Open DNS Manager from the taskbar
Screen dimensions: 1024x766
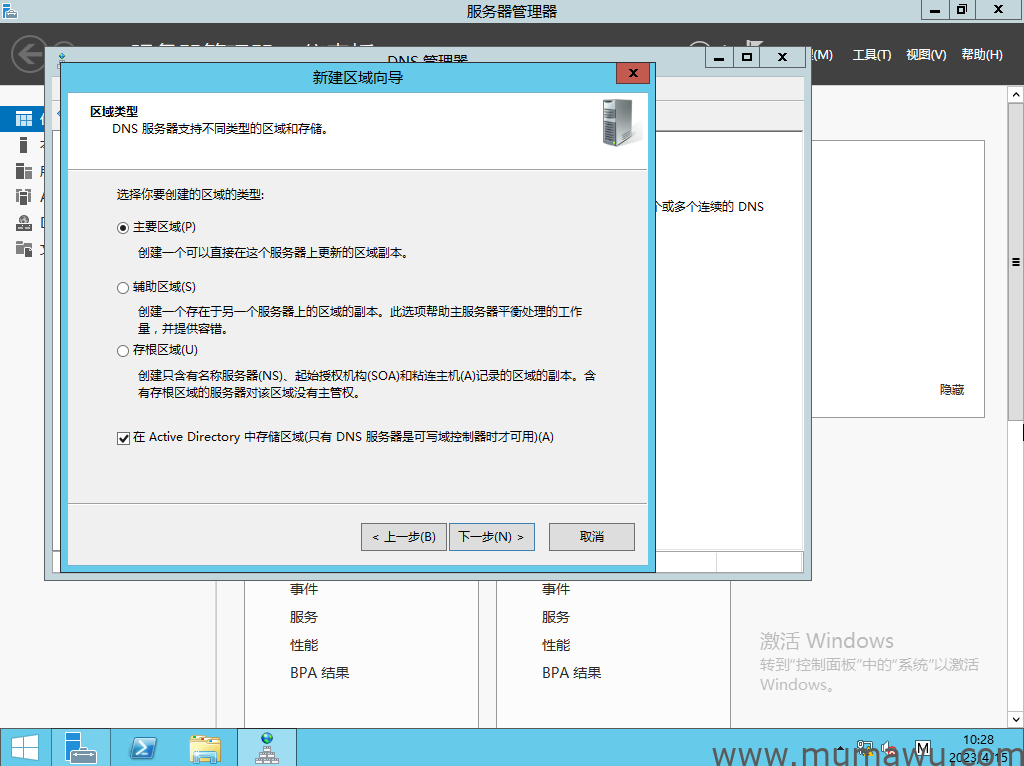pos(267,747)
